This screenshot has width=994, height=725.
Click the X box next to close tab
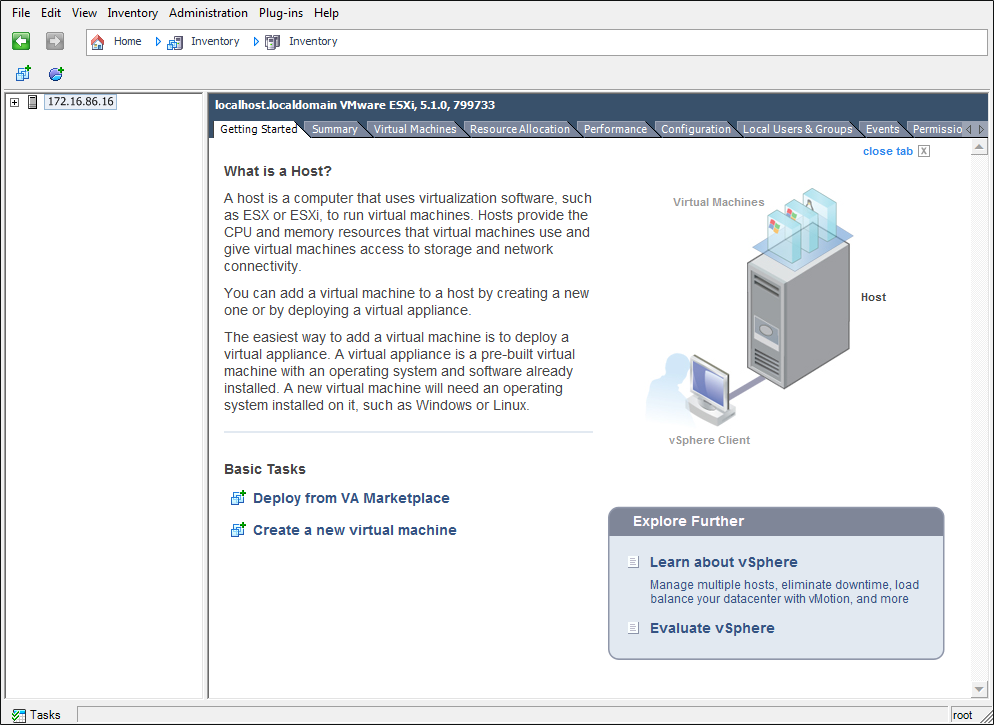[x=924, y=151]
